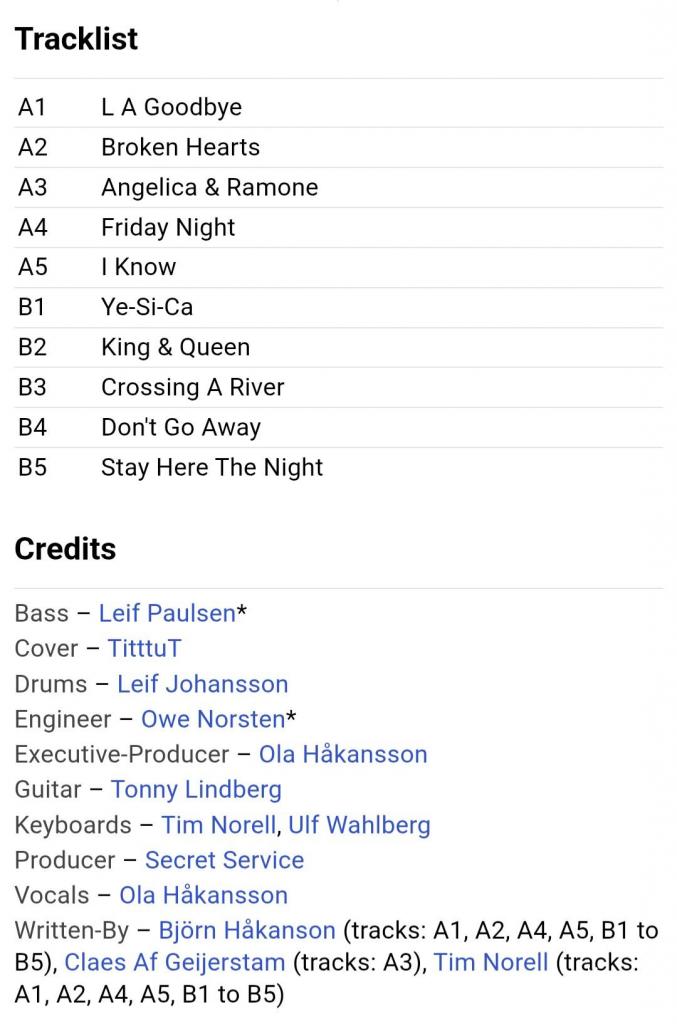Select track A1 L A Goodbye
The width and height of the screenshot is (677, 1024).
171,107
